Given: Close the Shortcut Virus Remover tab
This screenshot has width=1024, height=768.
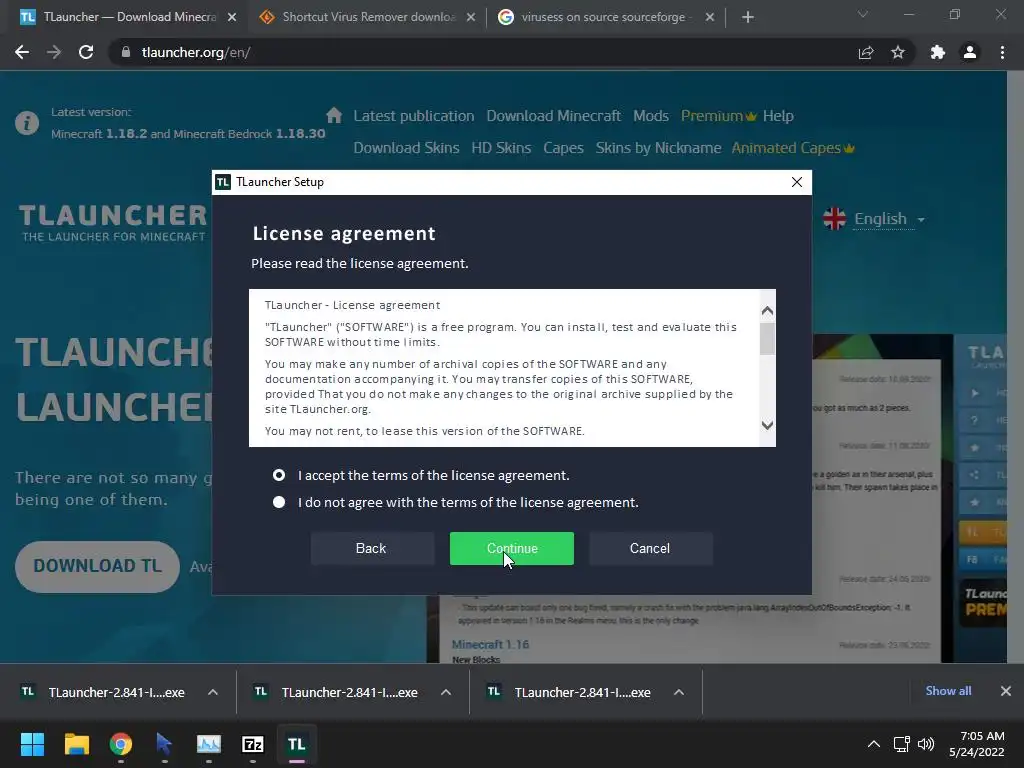Looking at the screenshot, I should (x=471, y=18).
